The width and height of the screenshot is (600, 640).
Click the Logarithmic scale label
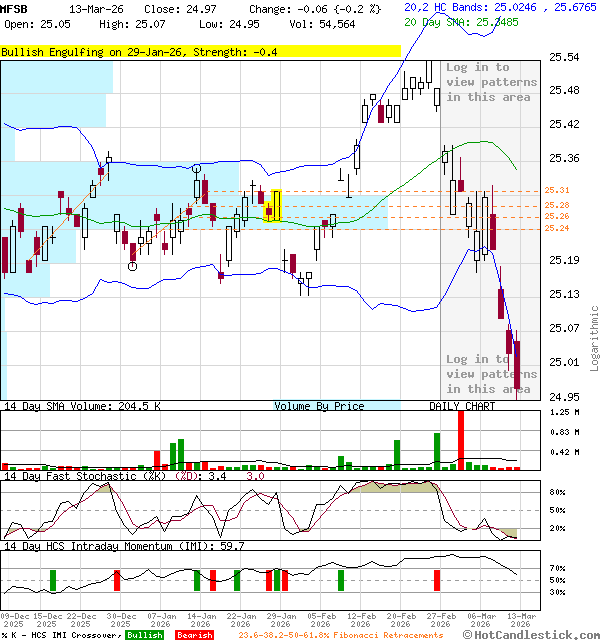tap(594, 338)
